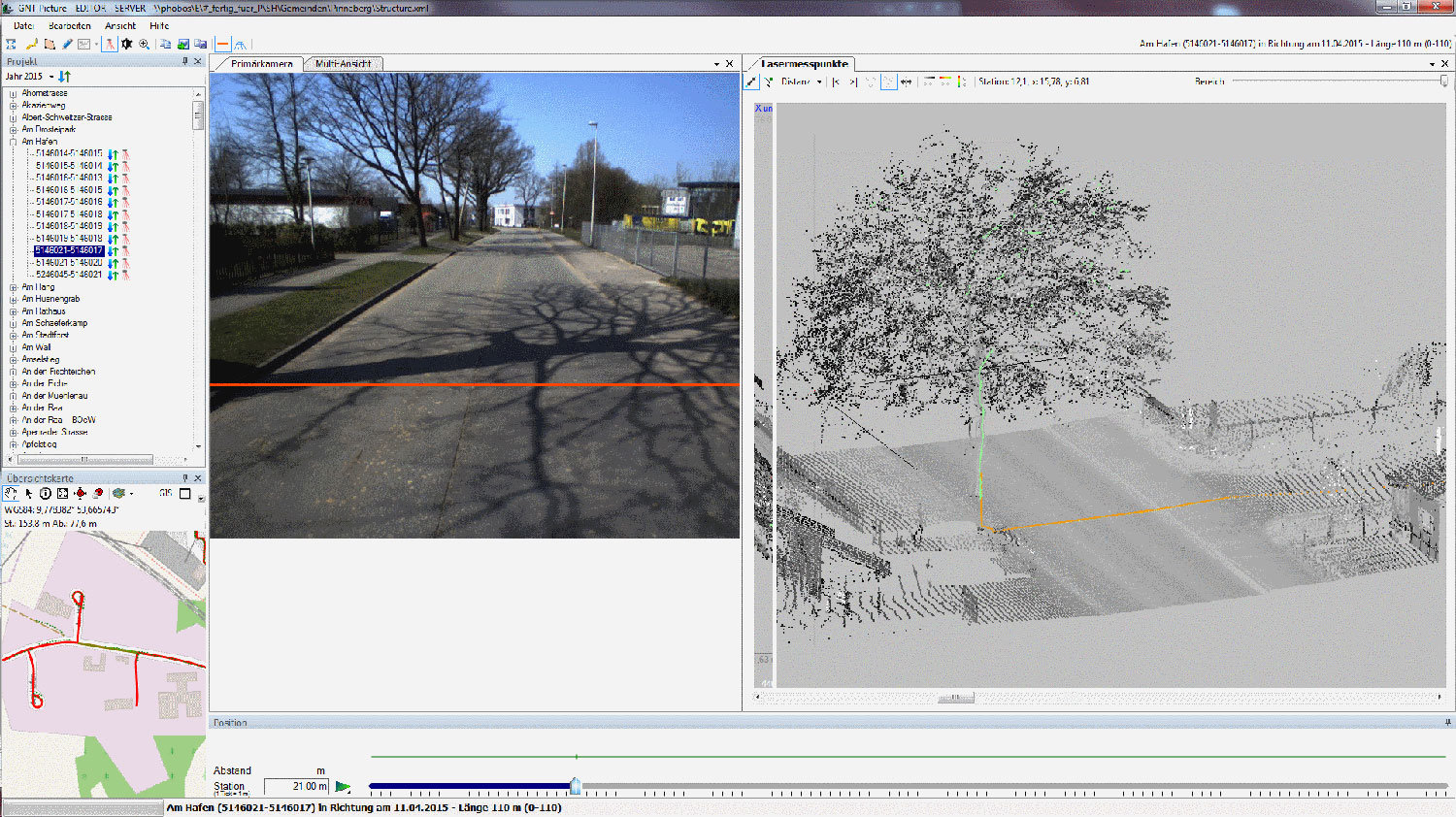Screen dimensions: 1456x817
Task: Select the arrow pointer tool in Übersichtskarte
Action: point(29,494)
